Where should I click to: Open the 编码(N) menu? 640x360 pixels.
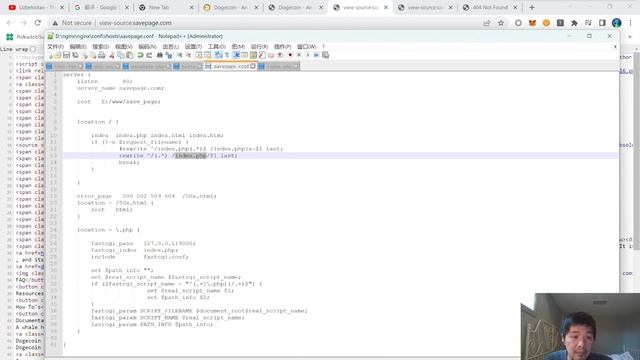tap(147, 47)
